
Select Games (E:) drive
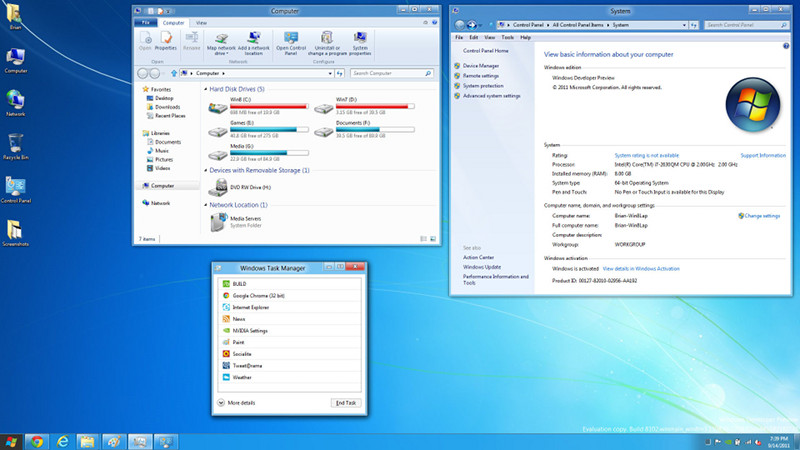[x=259, y=130]
